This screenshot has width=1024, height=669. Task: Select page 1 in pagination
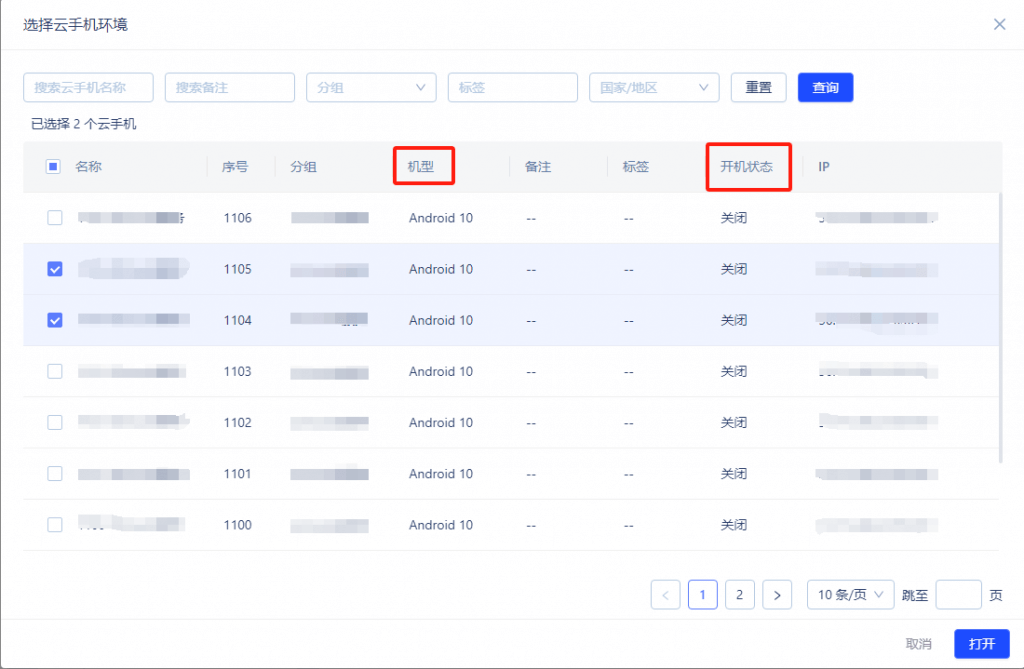(x=702, y=595)
